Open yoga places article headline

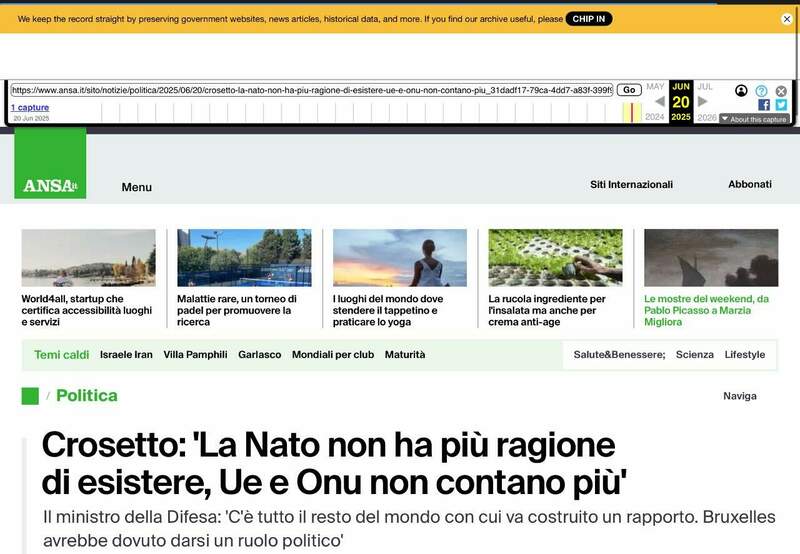pos(388,310)
